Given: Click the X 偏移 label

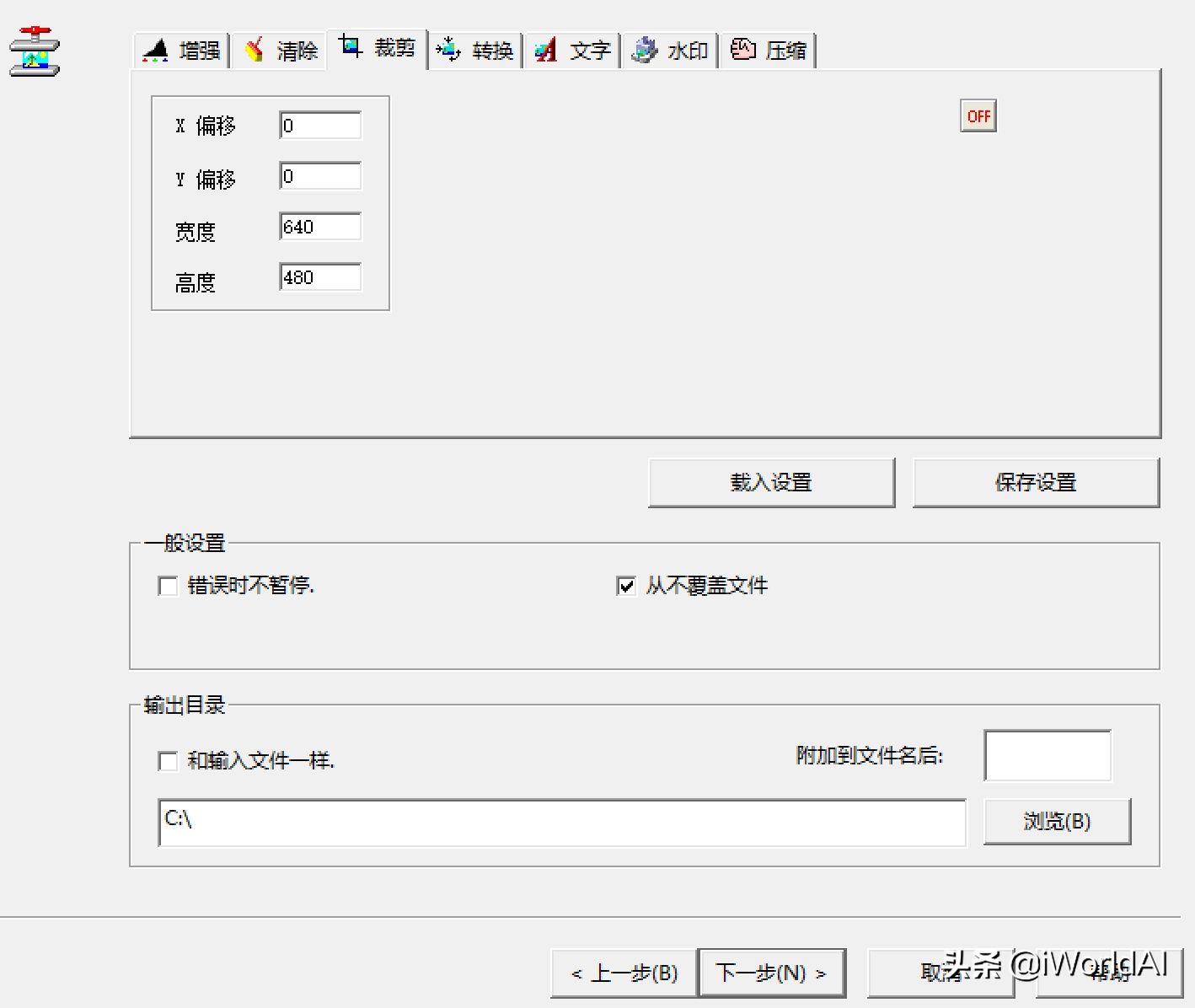Looking at the screenshot, I should [x=206, y=126].
